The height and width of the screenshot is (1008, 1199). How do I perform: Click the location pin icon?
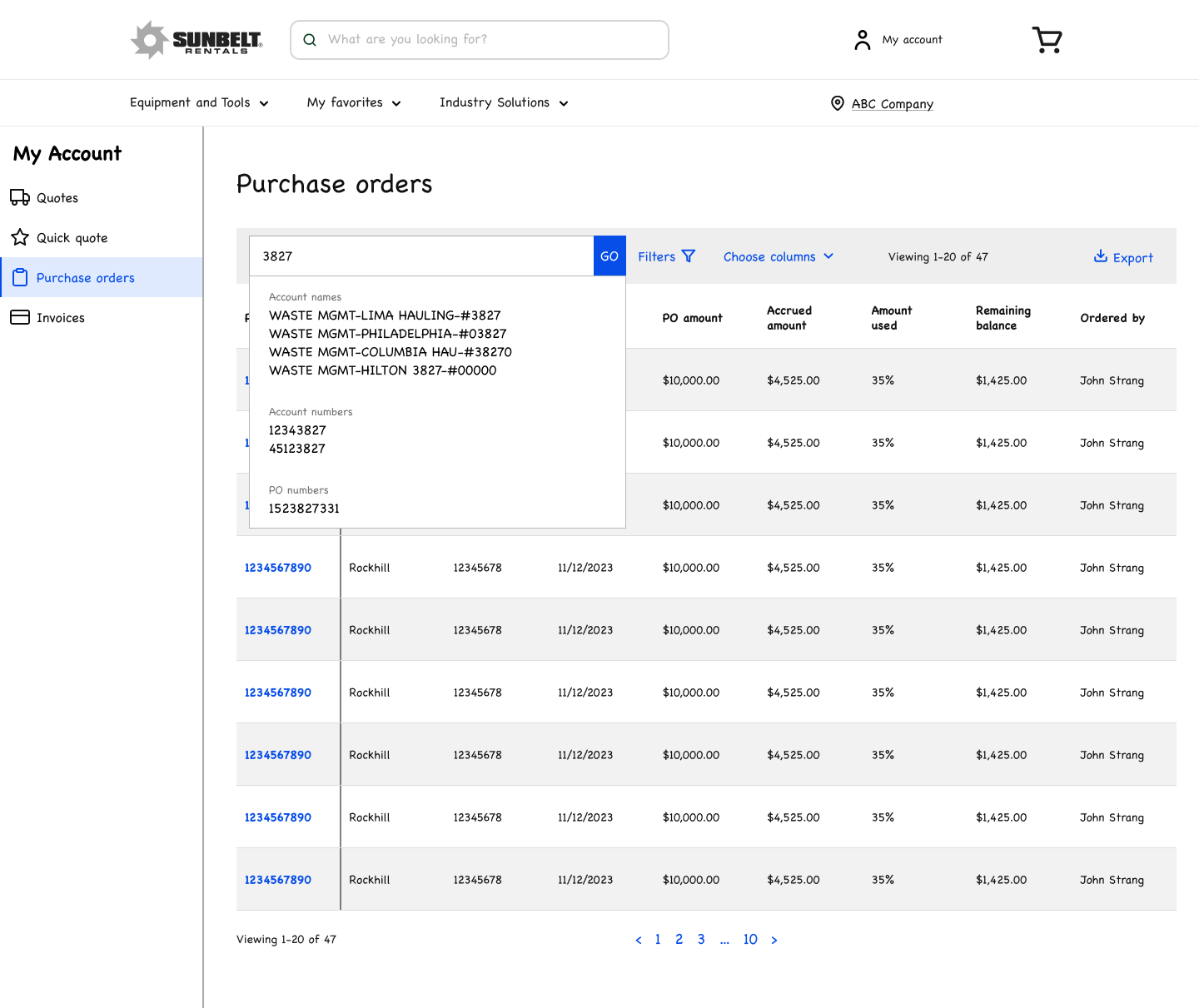(x=838, y=103)
